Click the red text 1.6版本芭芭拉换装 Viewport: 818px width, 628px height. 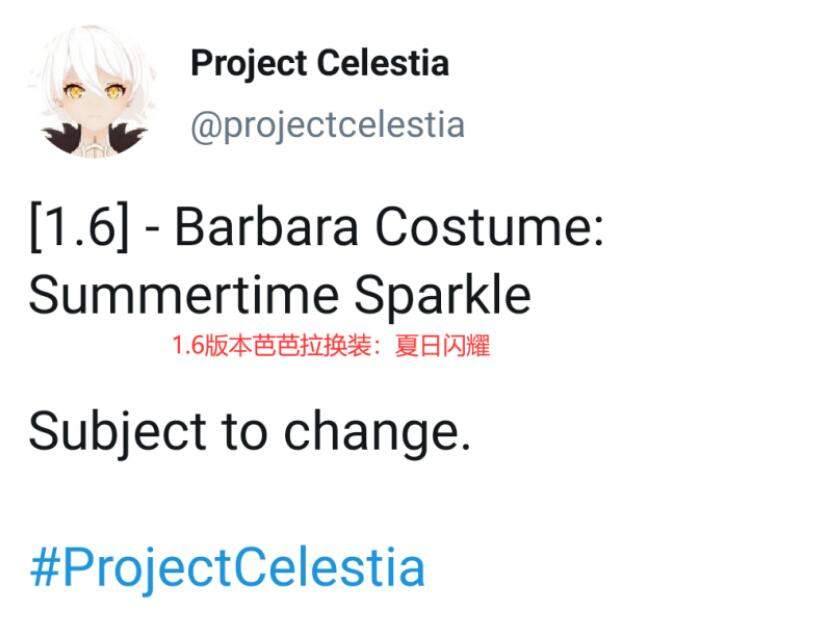(271, 346)
